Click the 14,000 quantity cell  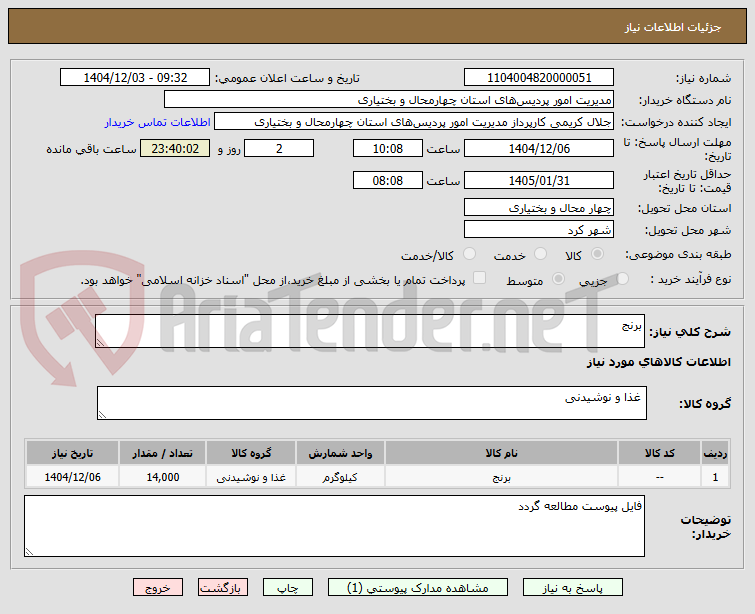pos(163,477)
